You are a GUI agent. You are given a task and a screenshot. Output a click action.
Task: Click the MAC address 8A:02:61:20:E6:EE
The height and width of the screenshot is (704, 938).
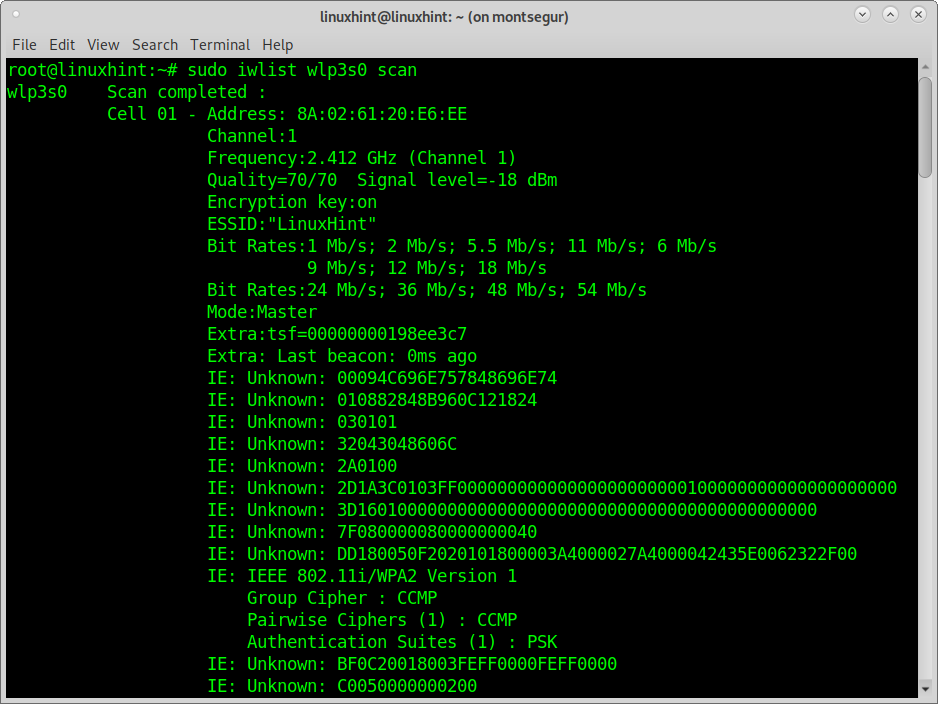[382, 114]
